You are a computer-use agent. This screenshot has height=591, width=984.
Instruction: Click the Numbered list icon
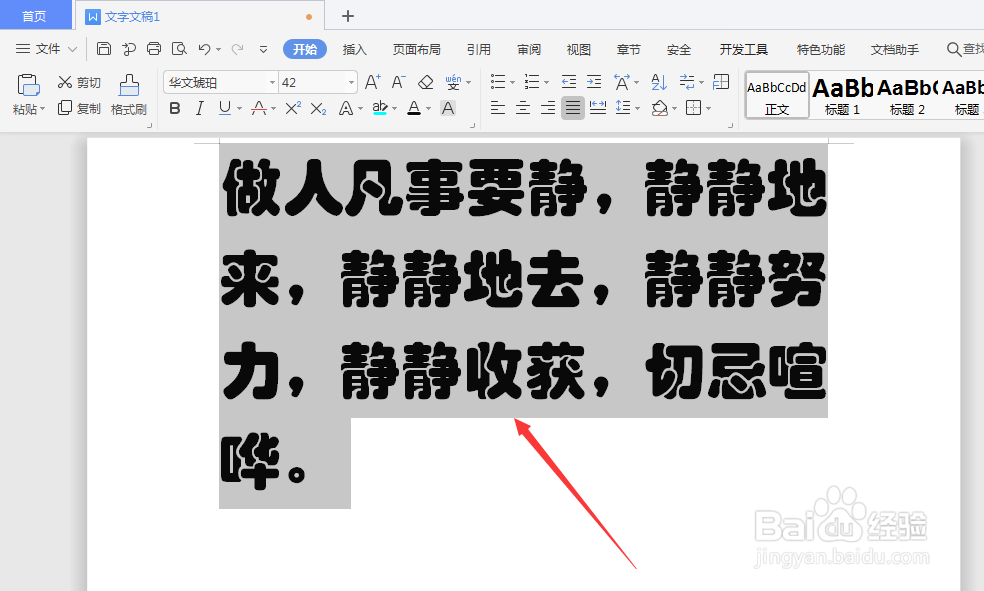point(532,82)
